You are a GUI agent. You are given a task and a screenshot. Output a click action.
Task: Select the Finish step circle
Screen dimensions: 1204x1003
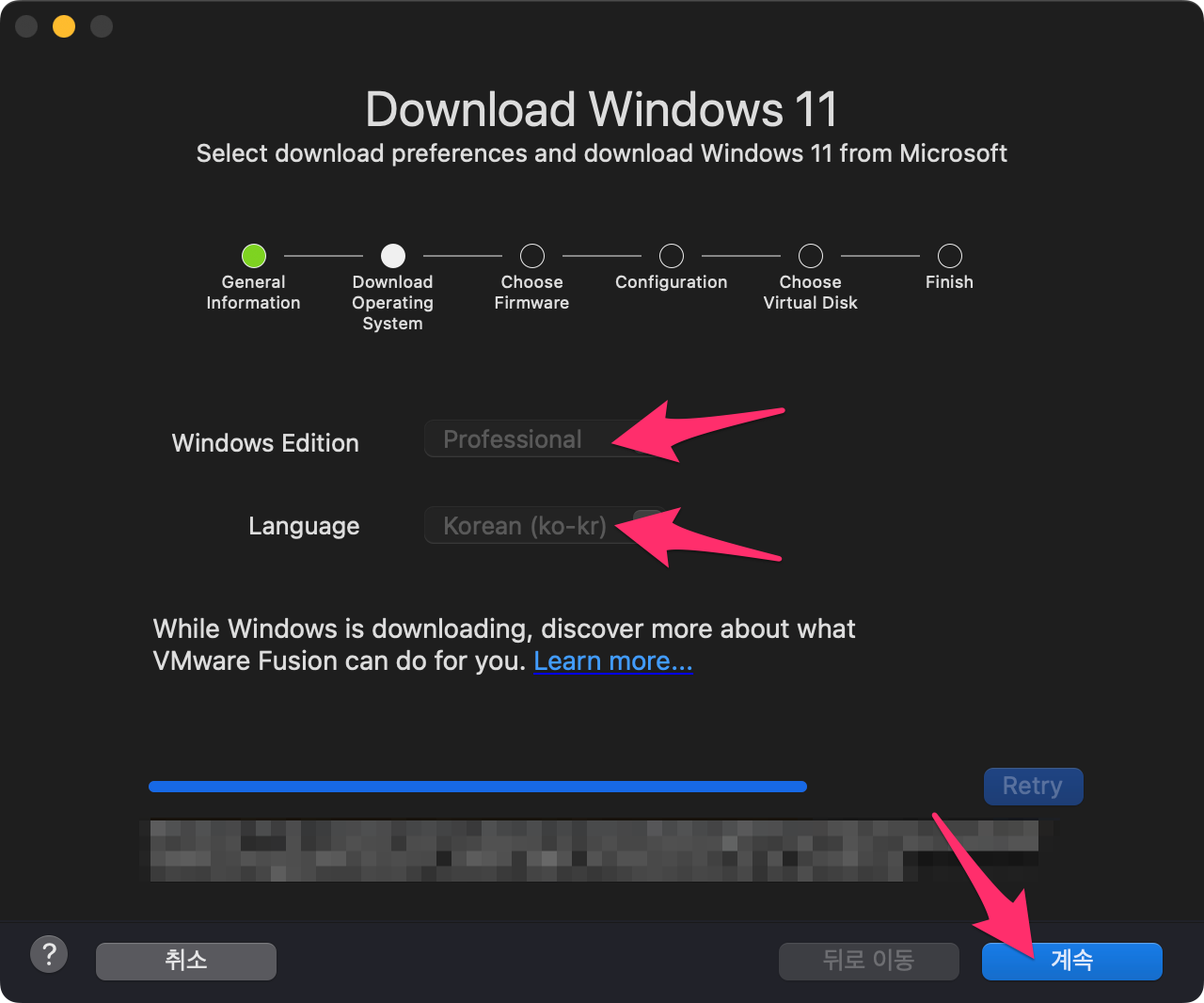[950, 256]
